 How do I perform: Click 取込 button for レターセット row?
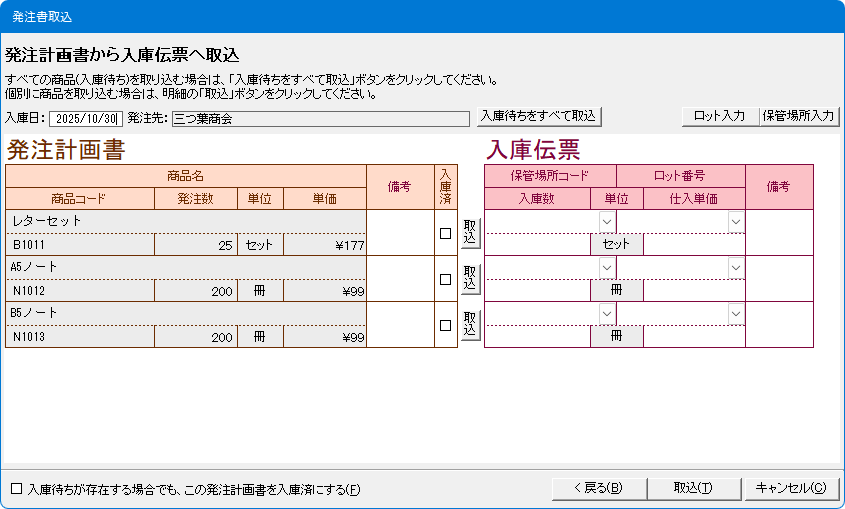coord(470,233)
